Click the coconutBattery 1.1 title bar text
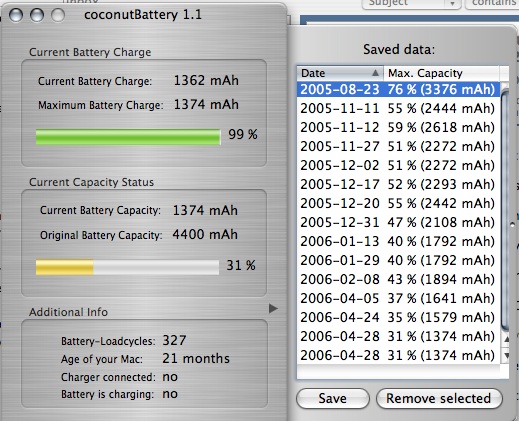 pyautogui.click(x=143, y=15)
